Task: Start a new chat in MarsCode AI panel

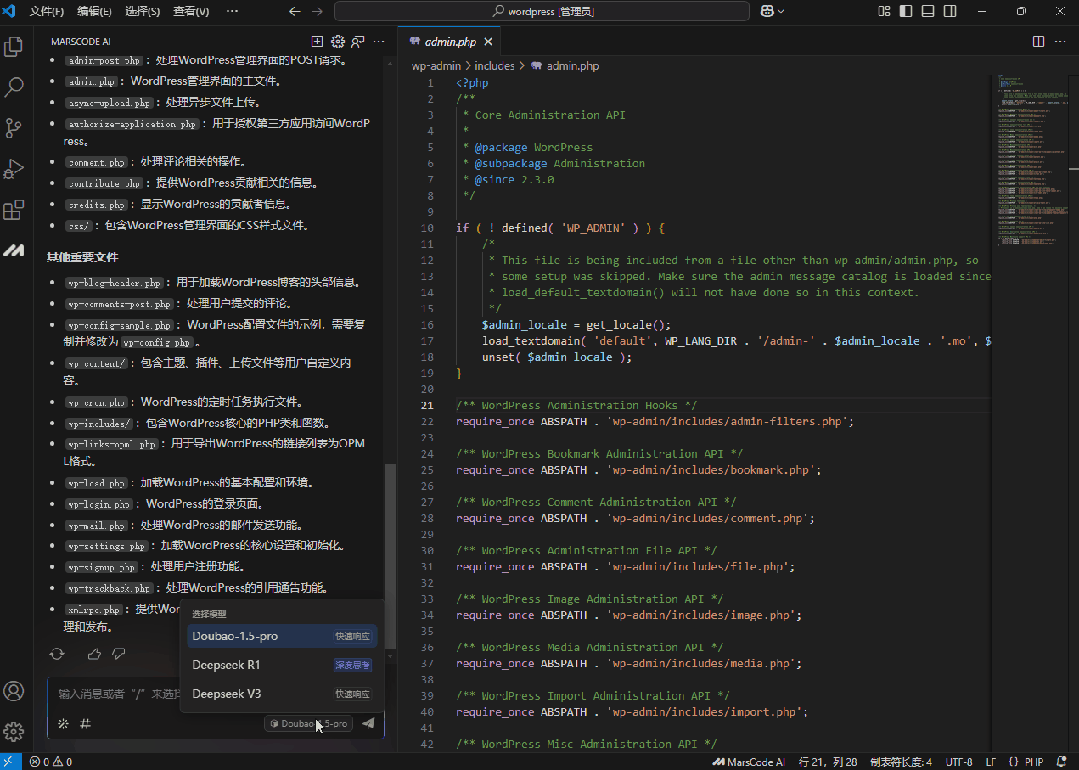Action: point(317,42)
